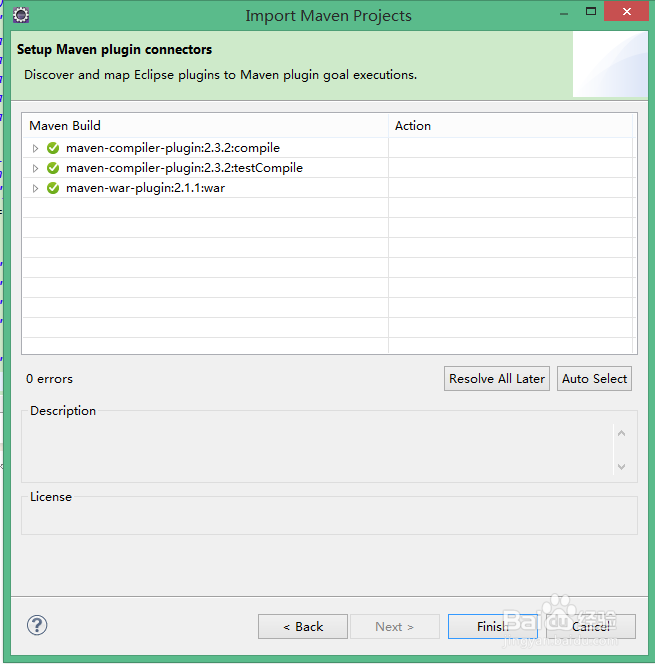Click the Eclipse icon in the title bar
The image size is (655, 664).
[x=21, y=15]
